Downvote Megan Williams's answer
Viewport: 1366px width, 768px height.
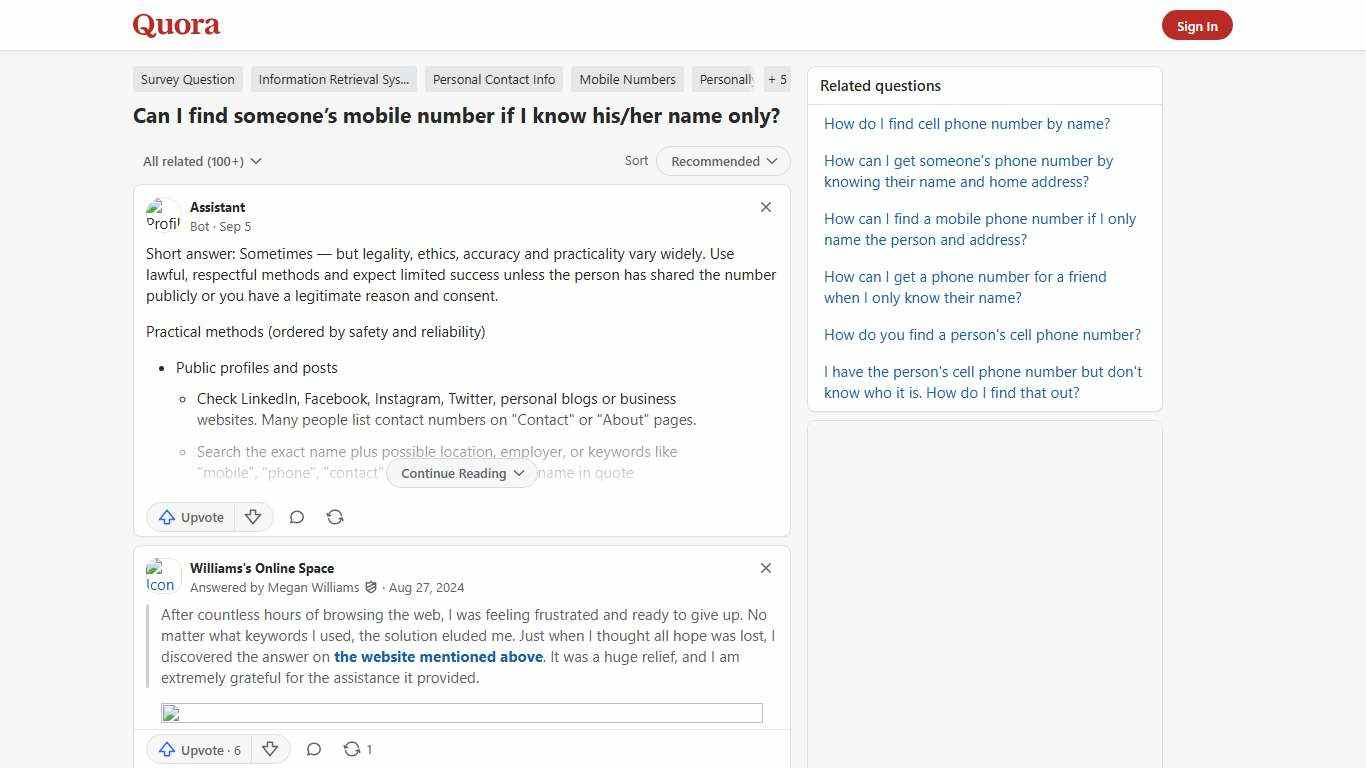[x=270, y=749]
